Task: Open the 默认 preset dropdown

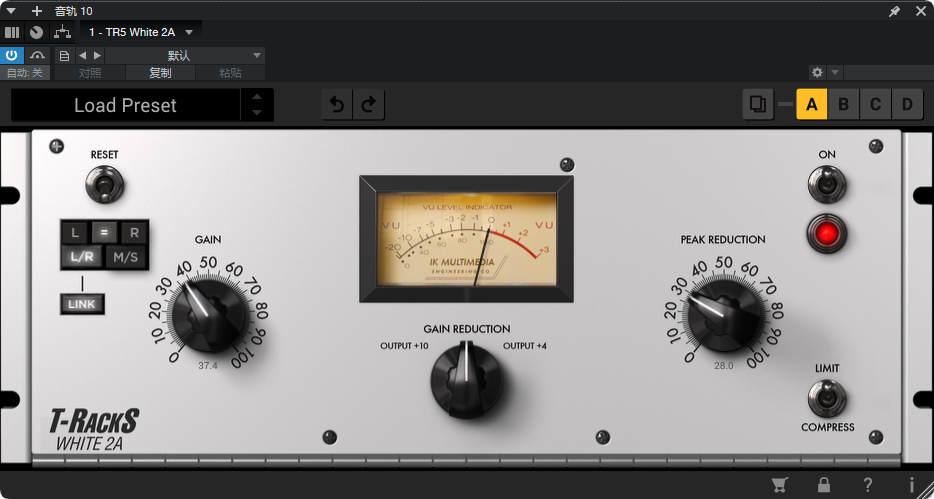Action: 185,55
